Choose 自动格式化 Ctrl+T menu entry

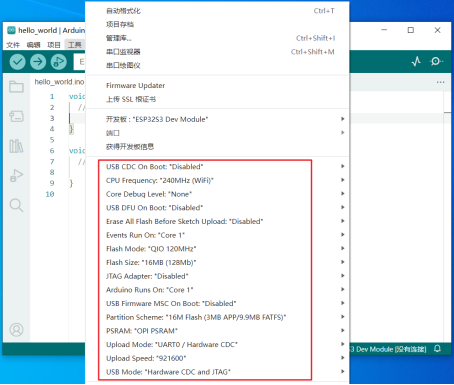coord(217,11)
